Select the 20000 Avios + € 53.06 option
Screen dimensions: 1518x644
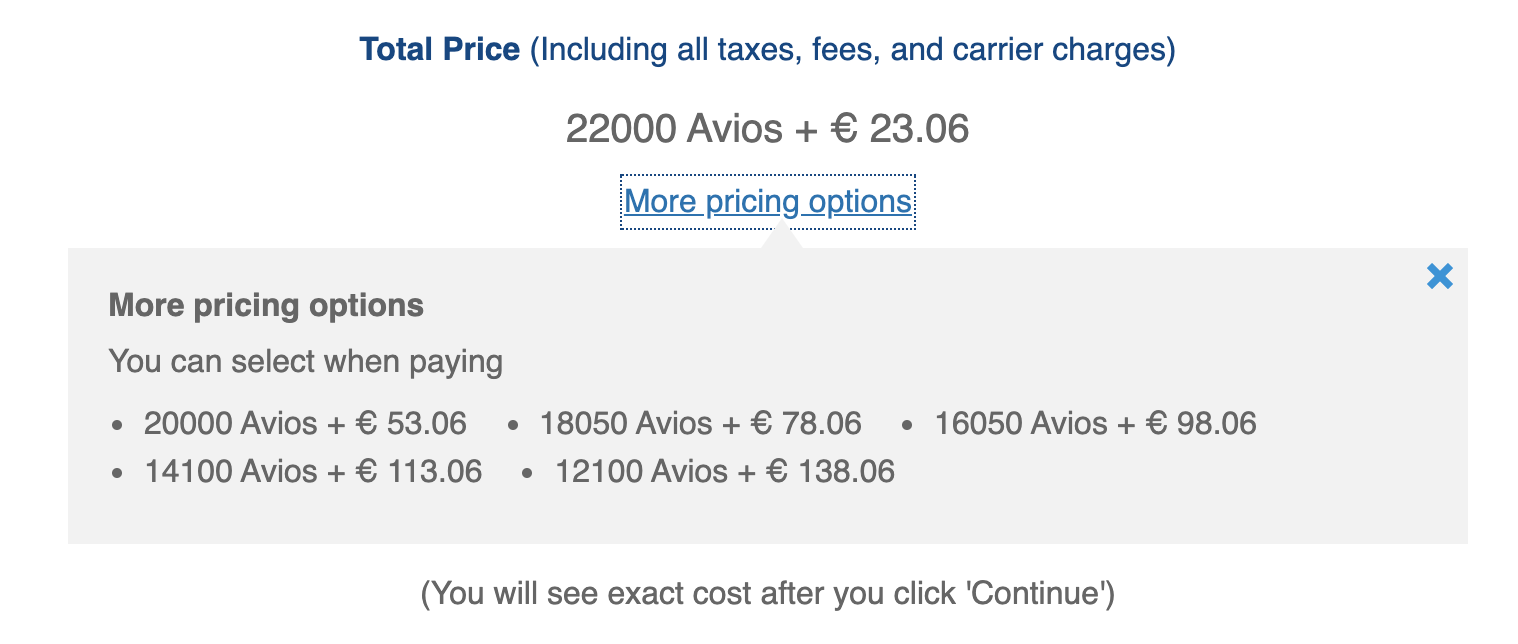[x=305, y=424]
